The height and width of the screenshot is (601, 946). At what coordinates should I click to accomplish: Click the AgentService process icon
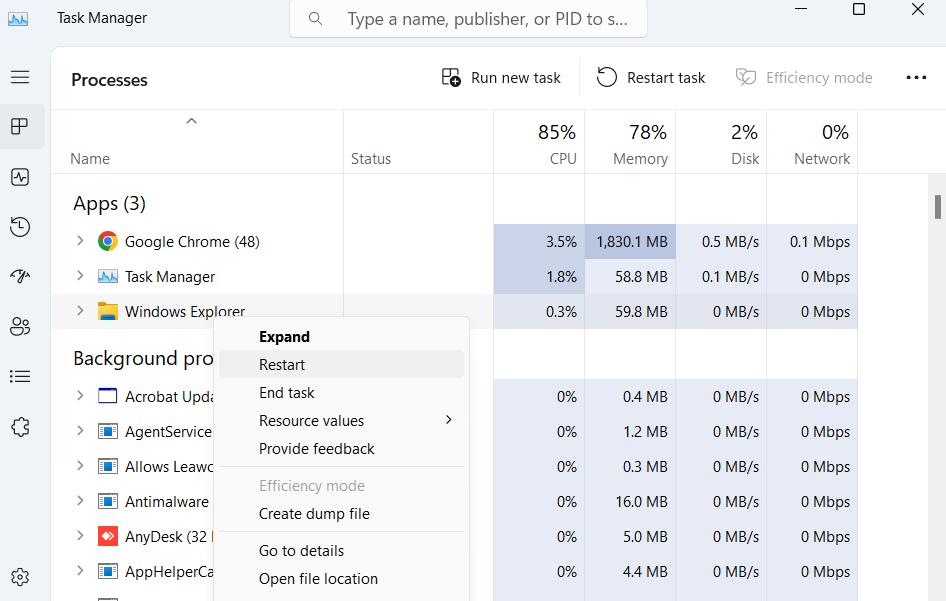(x=107, y=431)
